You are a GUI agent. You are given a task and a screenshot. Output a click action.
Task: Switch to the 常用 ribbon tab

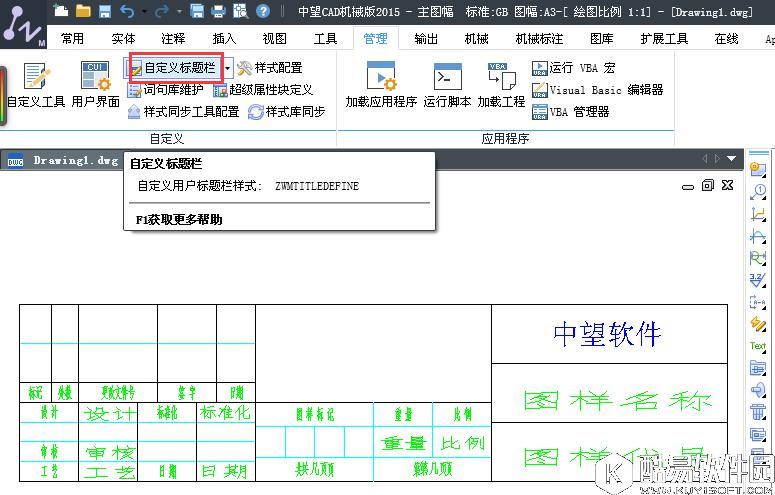73,39
